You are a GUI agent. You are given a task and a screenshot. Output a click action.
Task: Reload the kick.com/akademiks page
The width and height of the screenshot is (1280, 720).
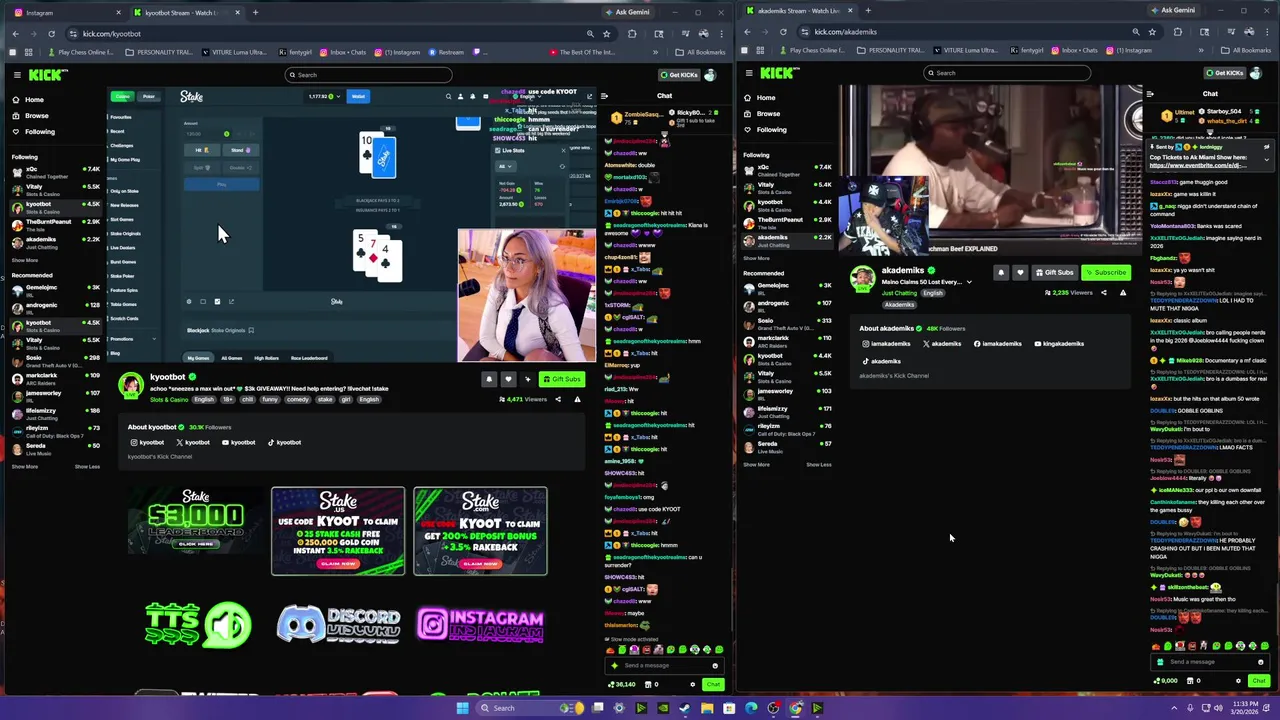[783, 32]
